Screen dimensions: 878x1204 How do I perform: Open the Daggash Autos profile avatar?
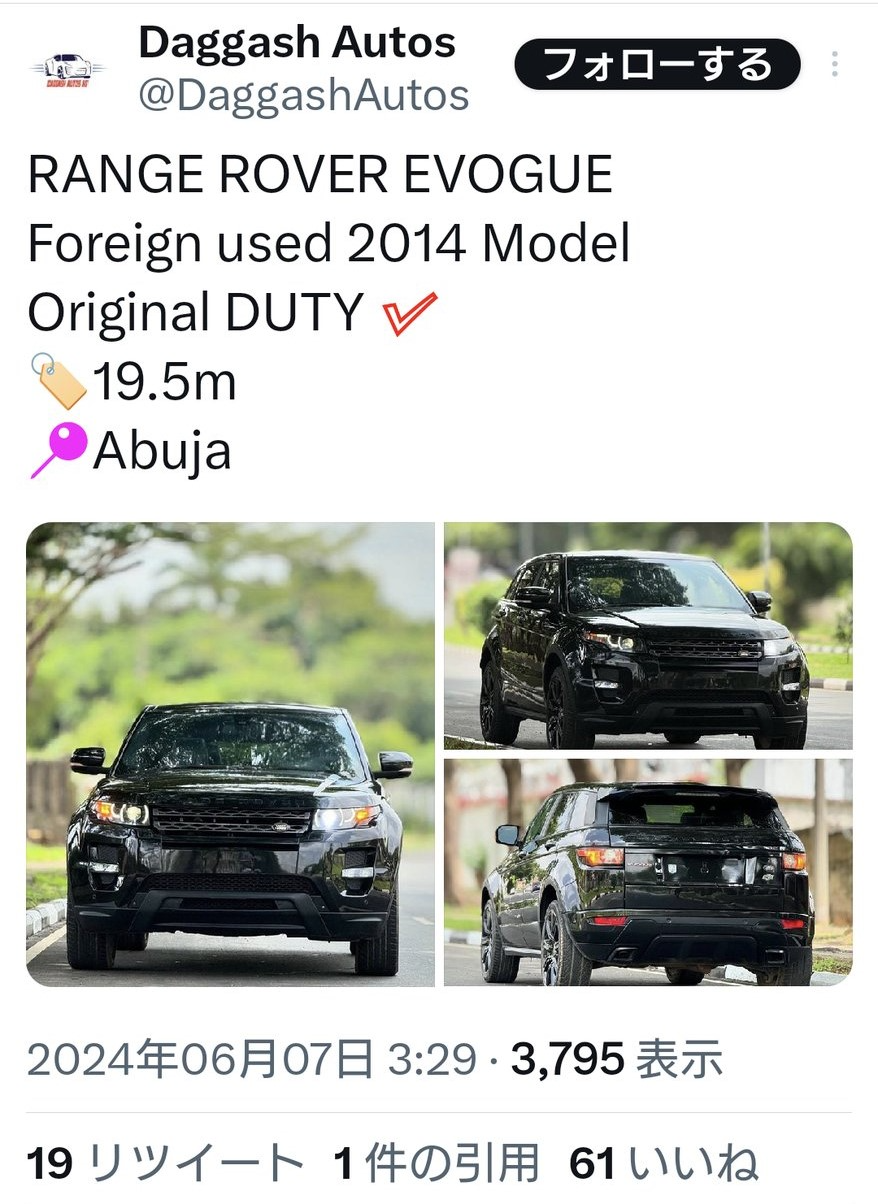click(68, 69)
